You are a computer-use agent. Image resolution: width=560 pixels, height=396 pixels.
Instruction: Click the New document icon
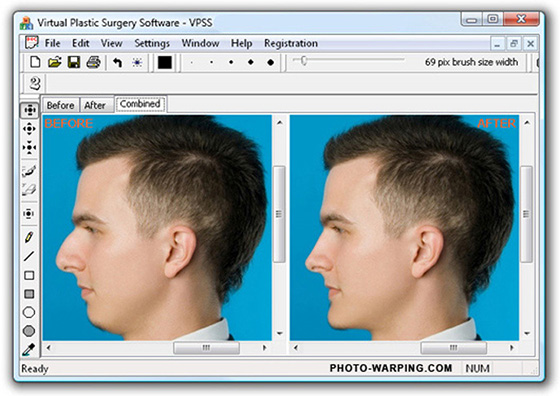[x=35, y=62]
